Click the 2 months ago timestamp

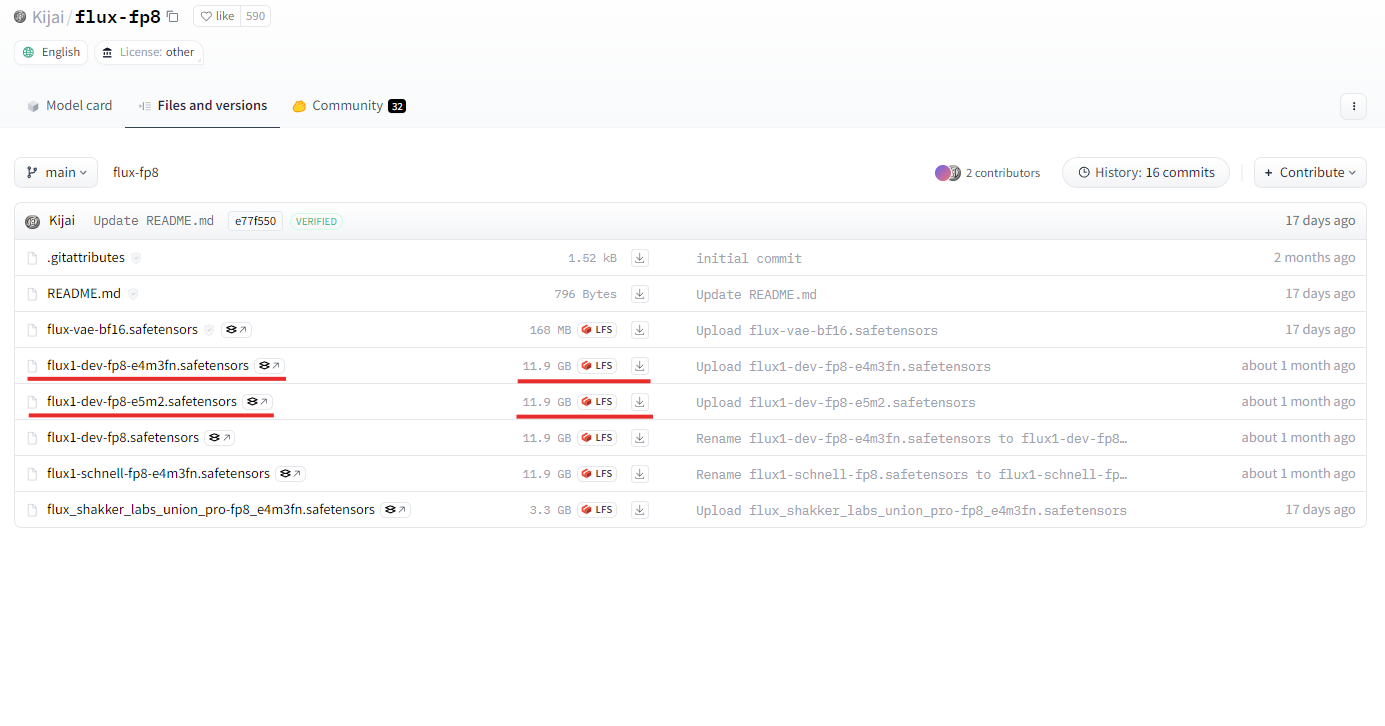coord(1314,258)
